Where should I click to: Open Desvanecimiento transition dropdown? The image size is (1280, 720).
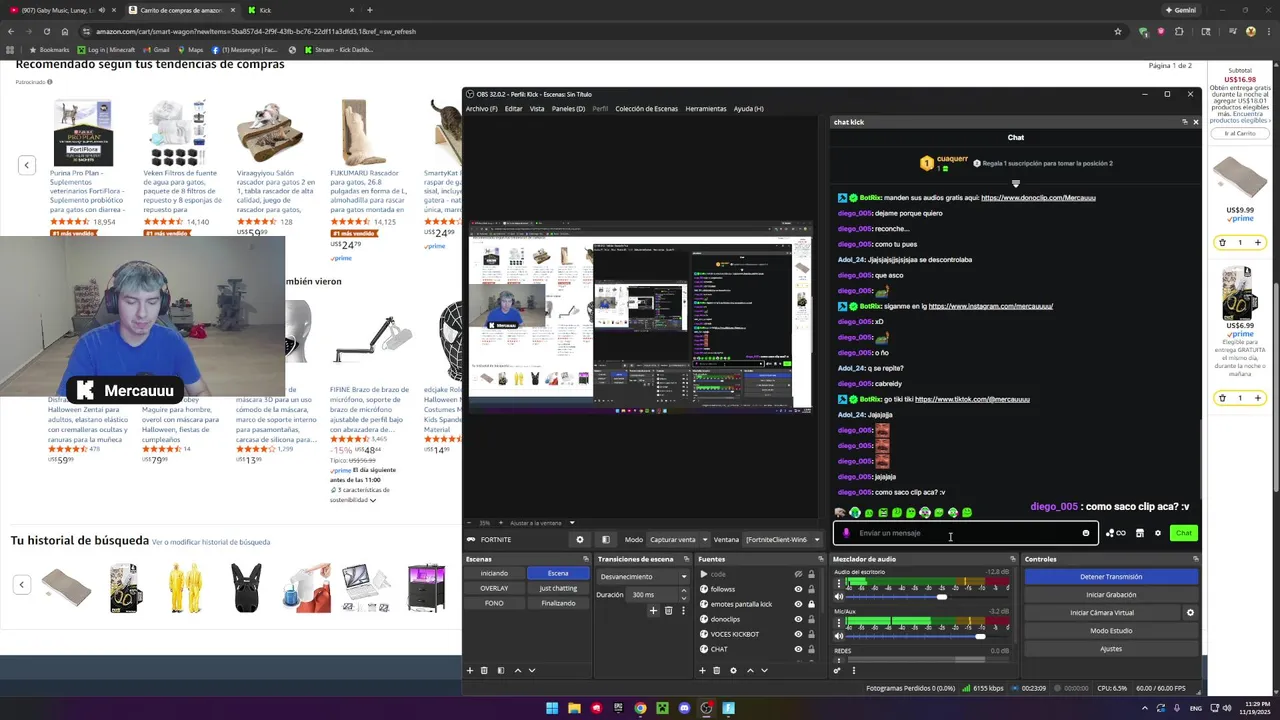coord(644,576)
